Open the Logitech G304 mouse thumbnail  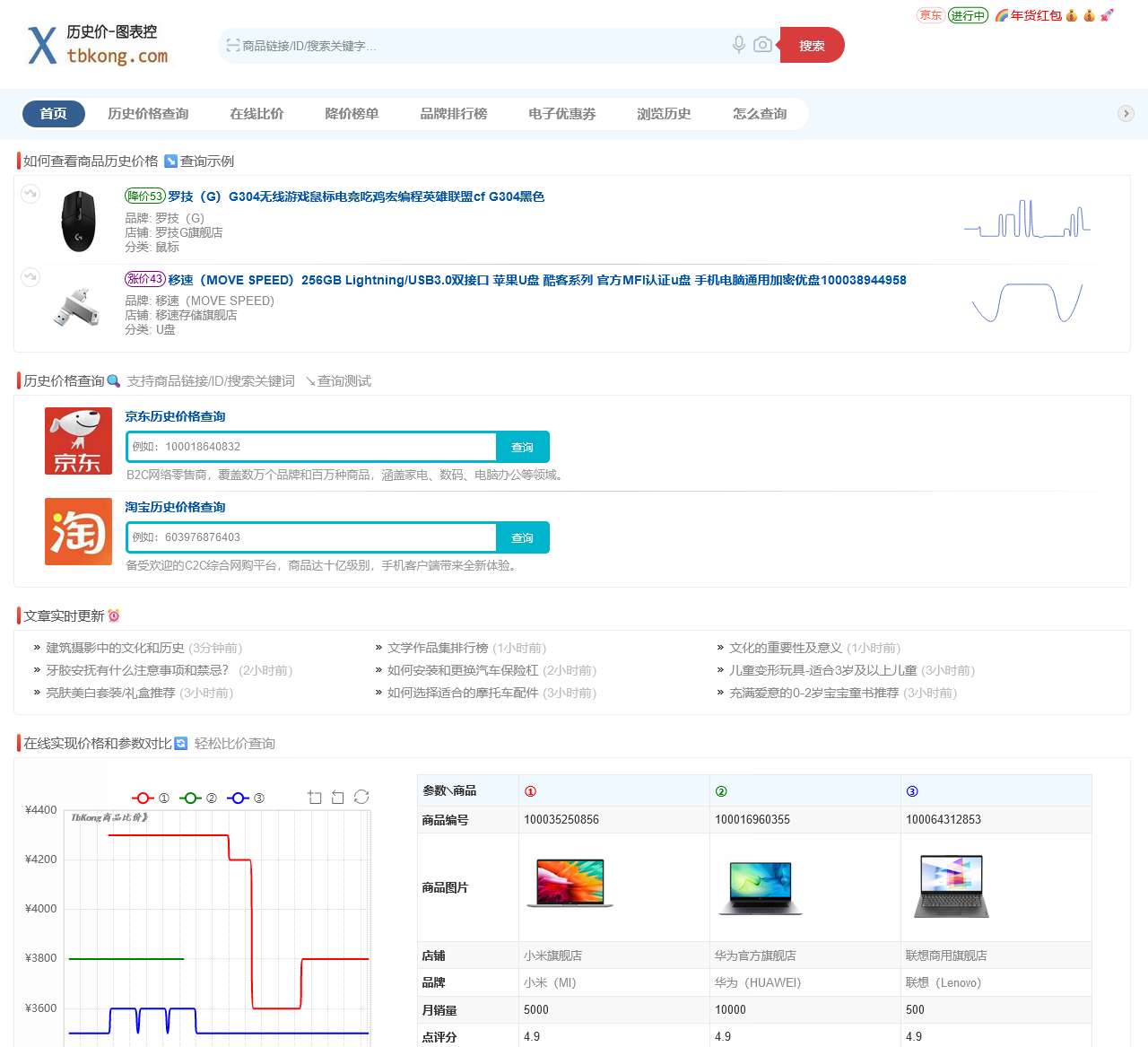click(x=79, y=221)
